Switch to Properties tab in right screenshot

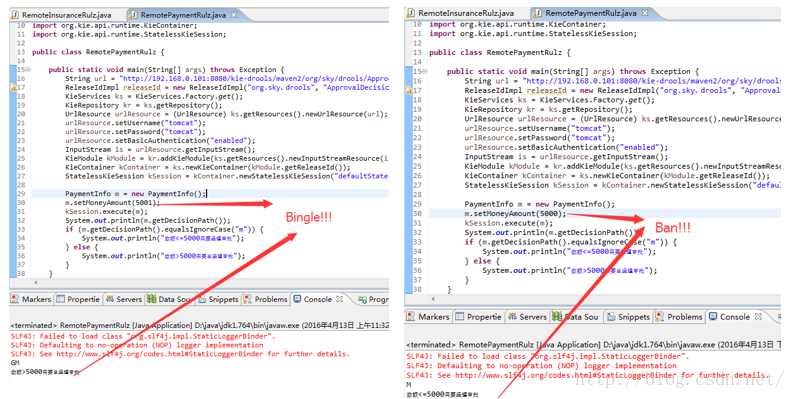coord(479,317)
